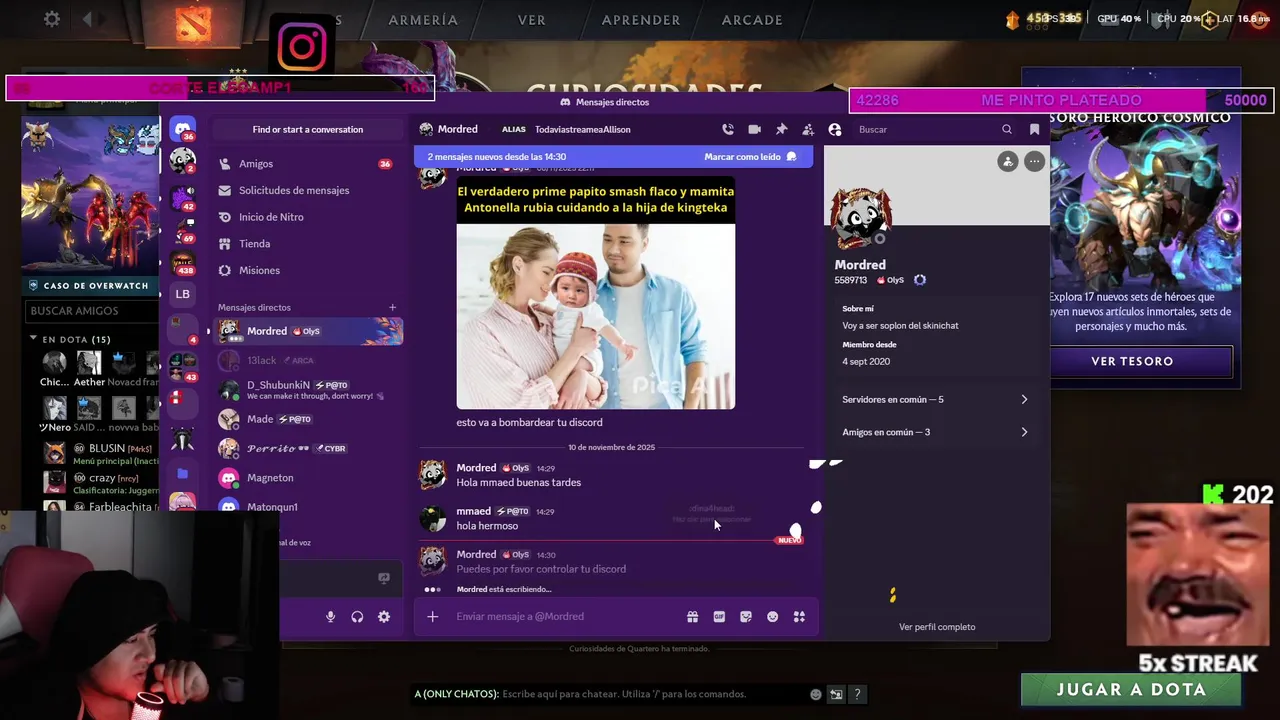Open the Magneton direct message
This screenshot has height=720, width=1280.
point(307,478)
